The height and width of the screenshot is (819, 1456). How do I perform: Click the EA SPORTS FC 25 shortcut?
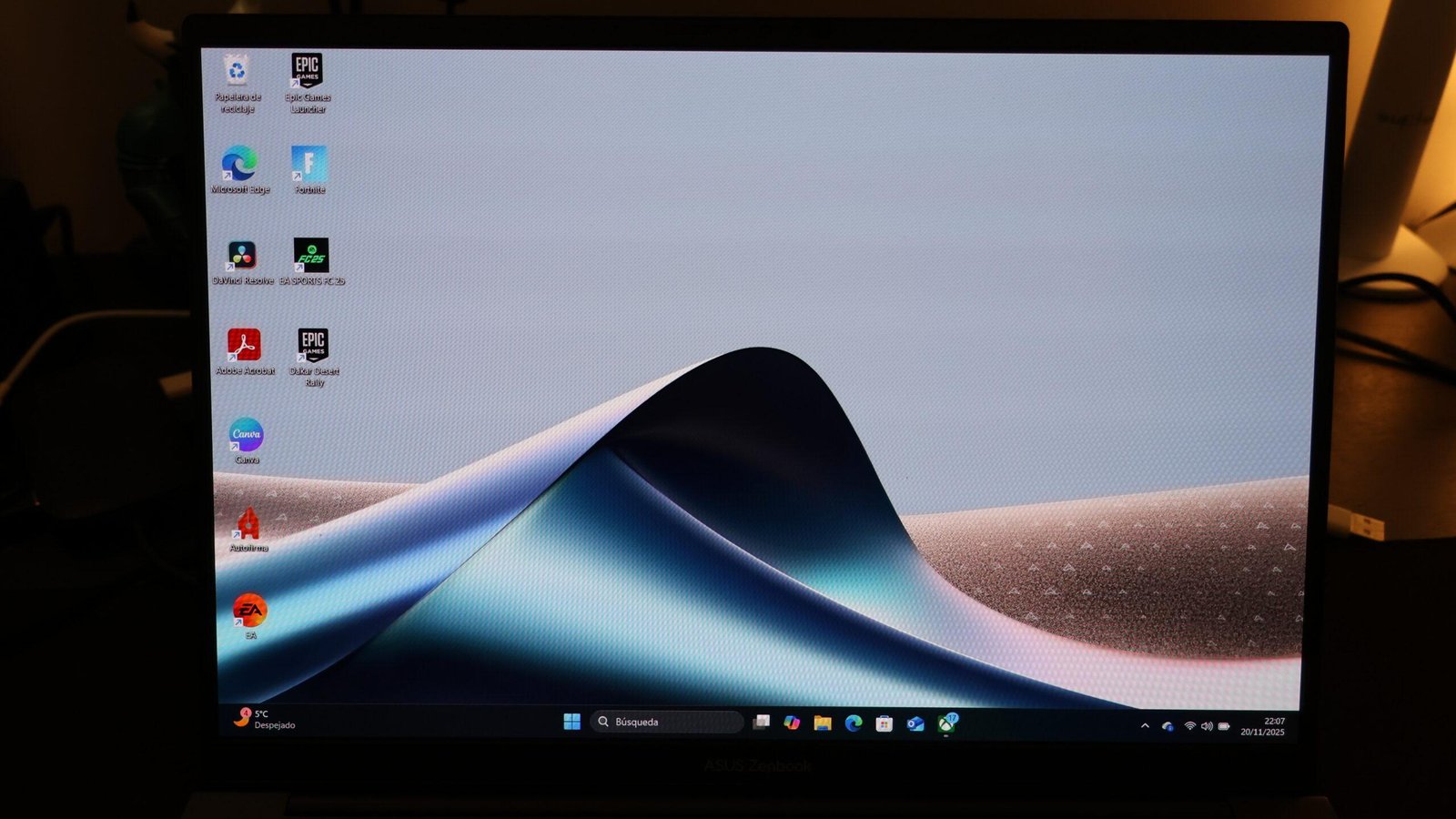[x=311, y=256]
